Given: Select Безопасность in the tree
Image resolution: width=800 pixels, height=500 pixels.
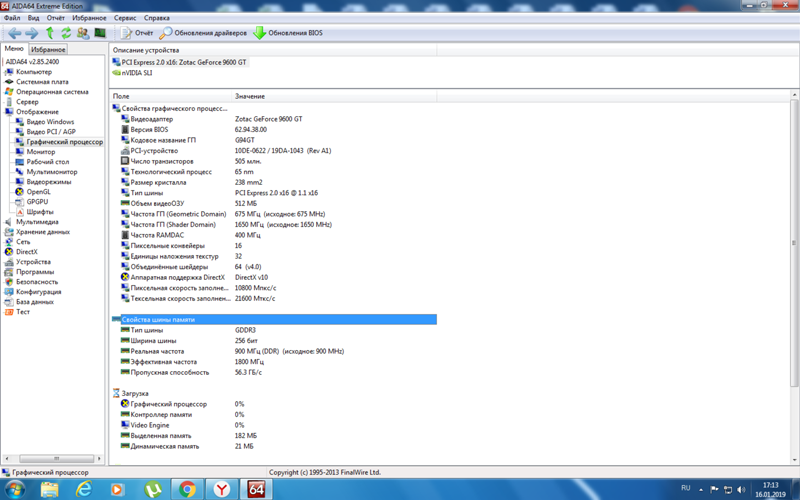Looking at the screenshot, I should pyautogui.click(x=37, y=282).
